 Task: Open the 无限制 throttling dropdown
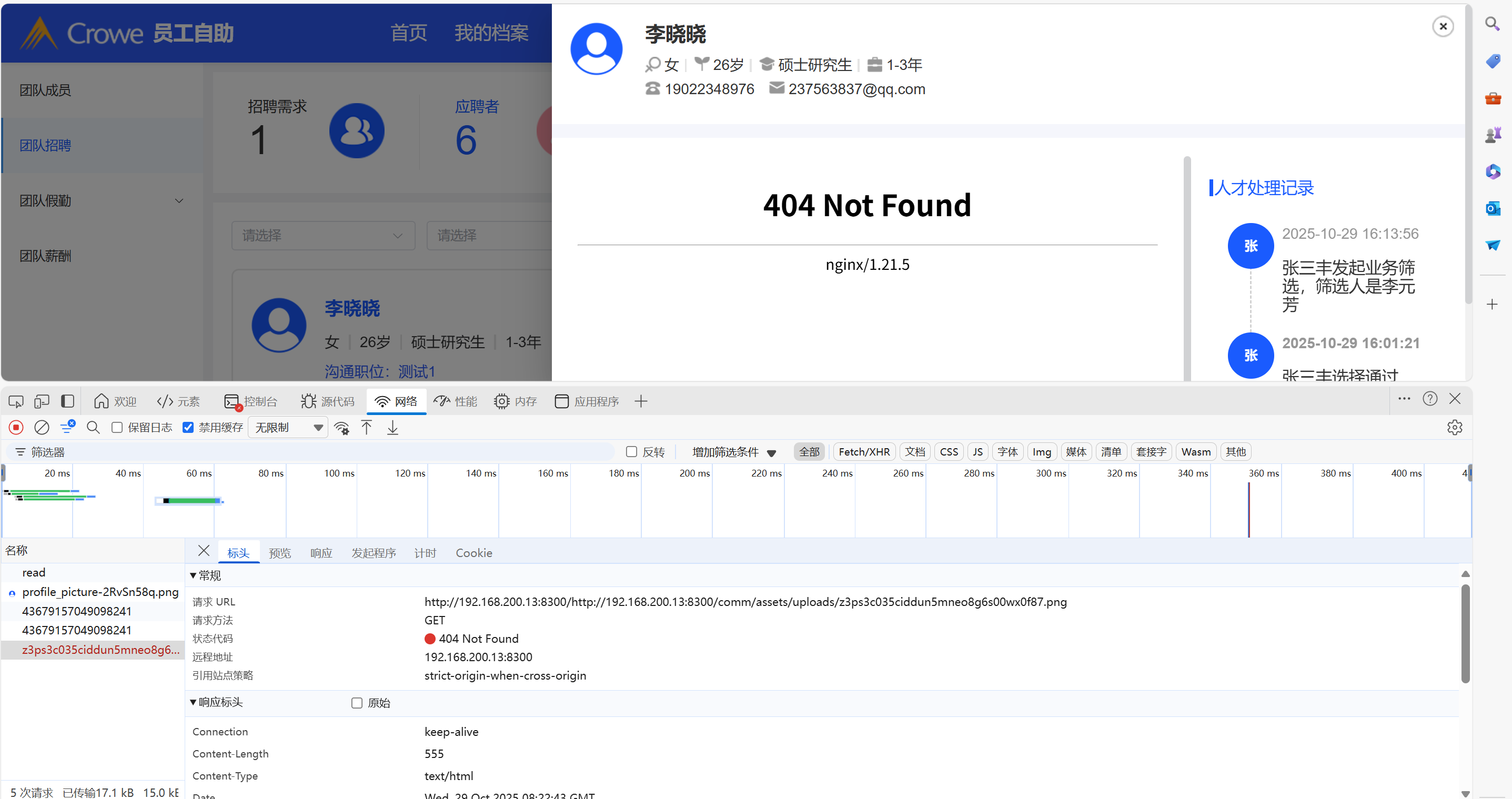[x=288, y=428]
